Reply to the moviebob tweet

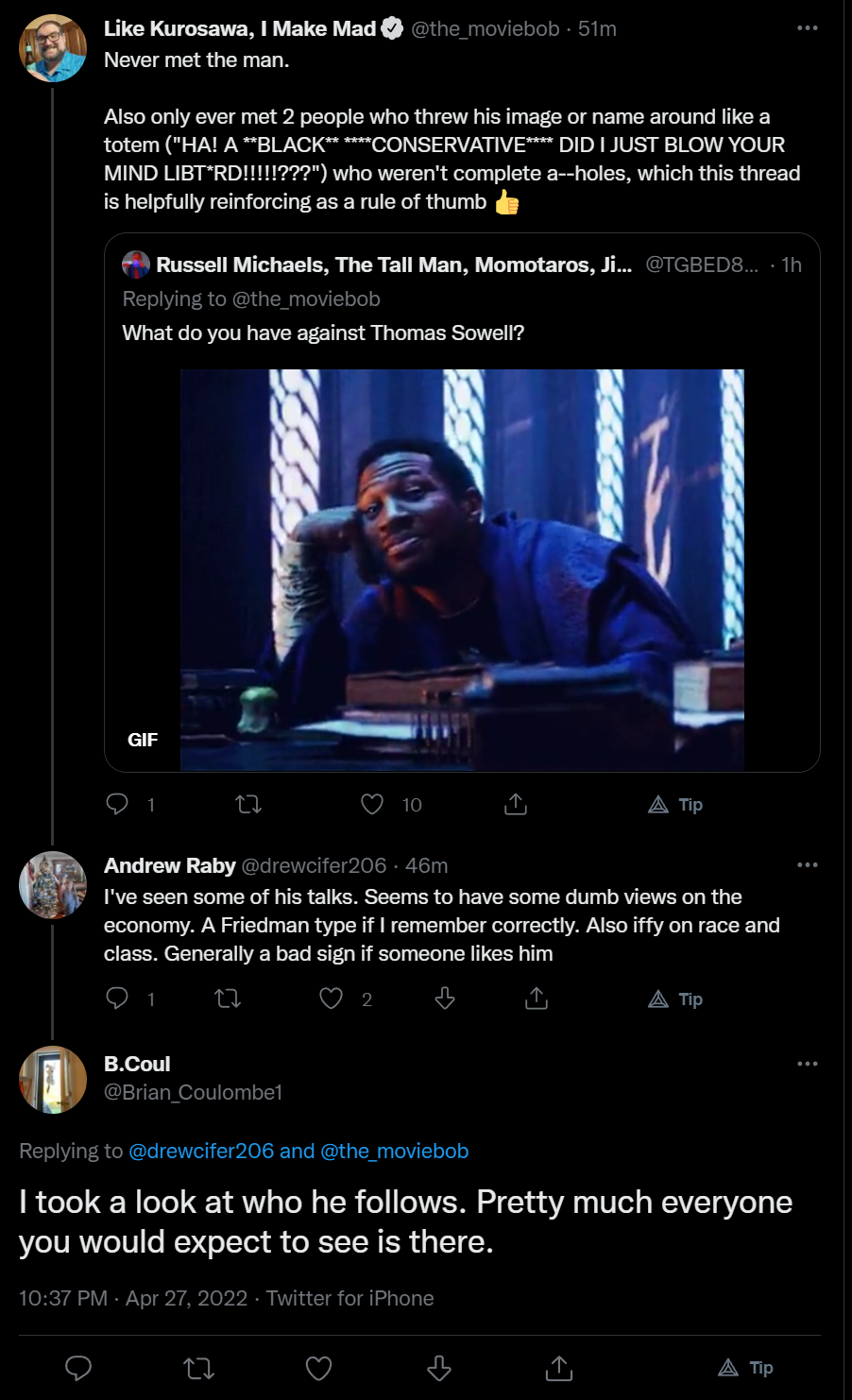click(x=118, y=804)
